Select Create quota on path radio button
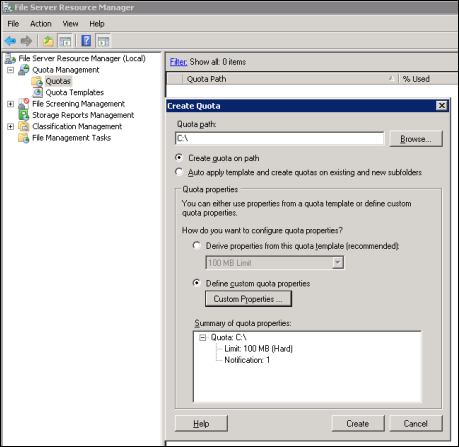The width and height of the screenshot is (459, 447). pyautogui.click(x=179, y=158)
